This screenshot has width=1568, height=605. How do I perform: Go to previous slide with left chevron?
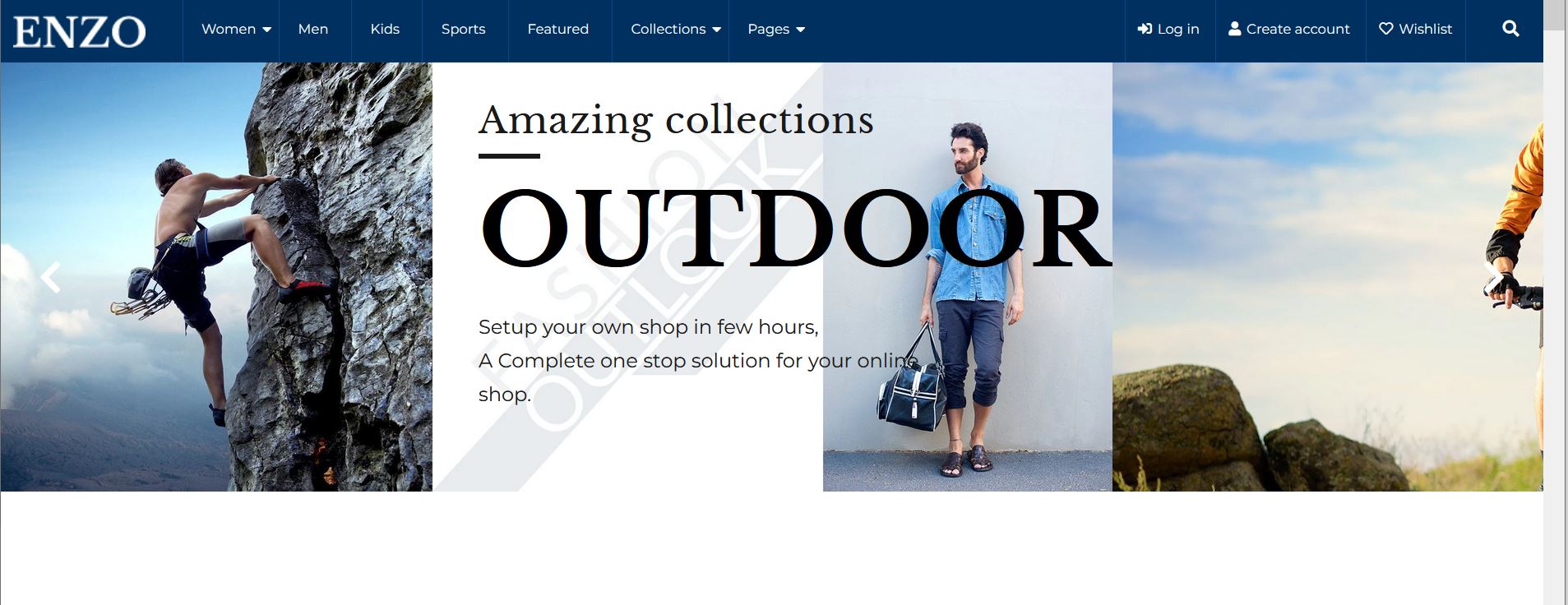click(x=51, y=278)
